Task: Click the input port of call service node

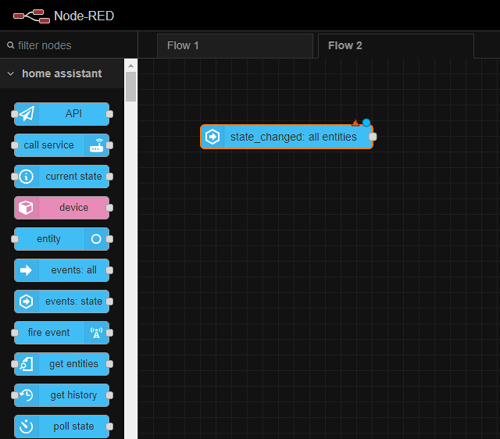Action: (14, 145)
